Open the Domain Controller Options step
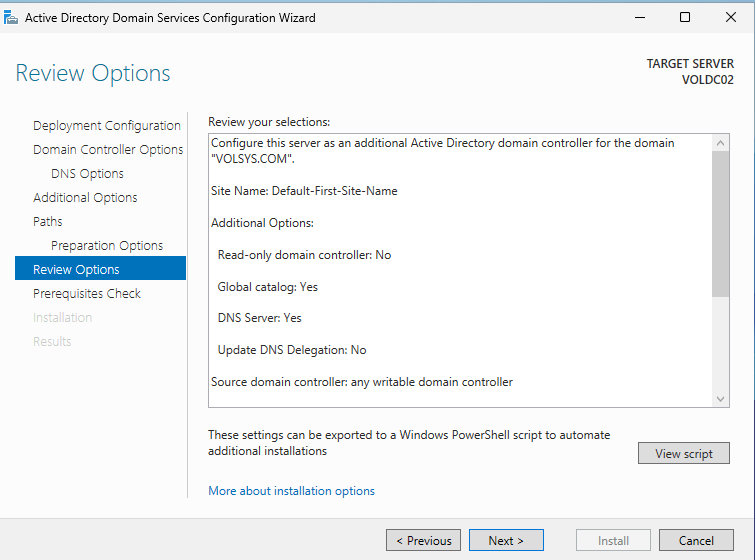 coord(108,149)
